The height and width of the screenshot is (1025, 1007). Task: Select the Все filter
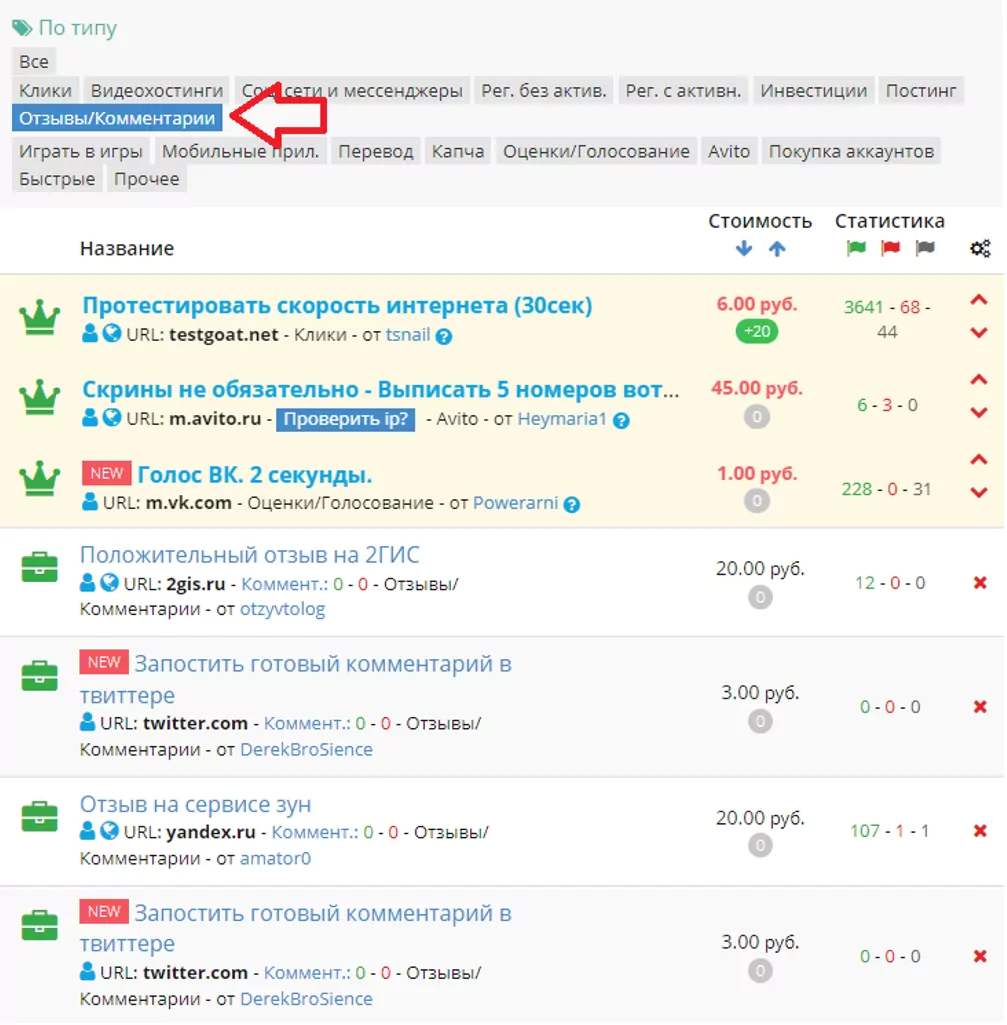click(34, 61)
